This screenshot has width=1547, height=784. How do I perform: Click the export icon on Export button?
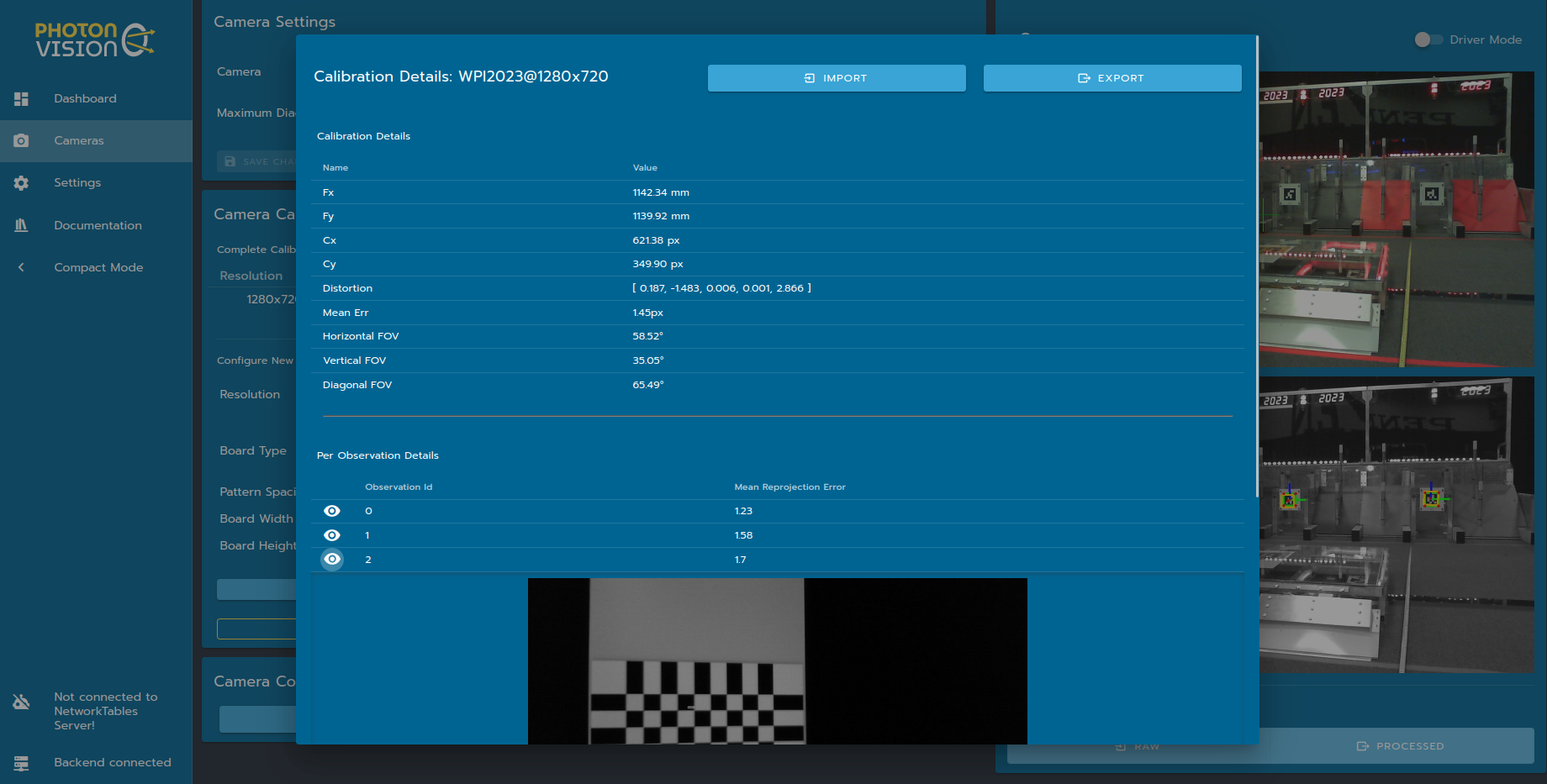click(x=1084, y=78)
